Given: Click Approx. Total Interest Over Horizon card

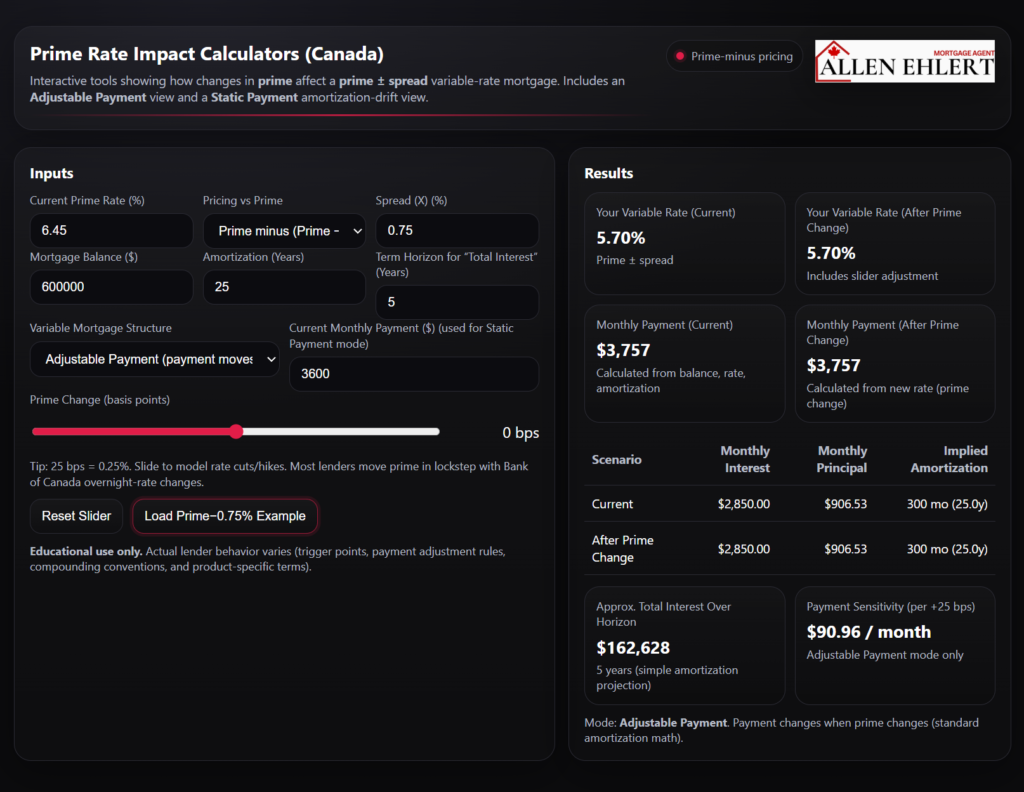Looking at the screenshot, I should click(x=684, y=645).
